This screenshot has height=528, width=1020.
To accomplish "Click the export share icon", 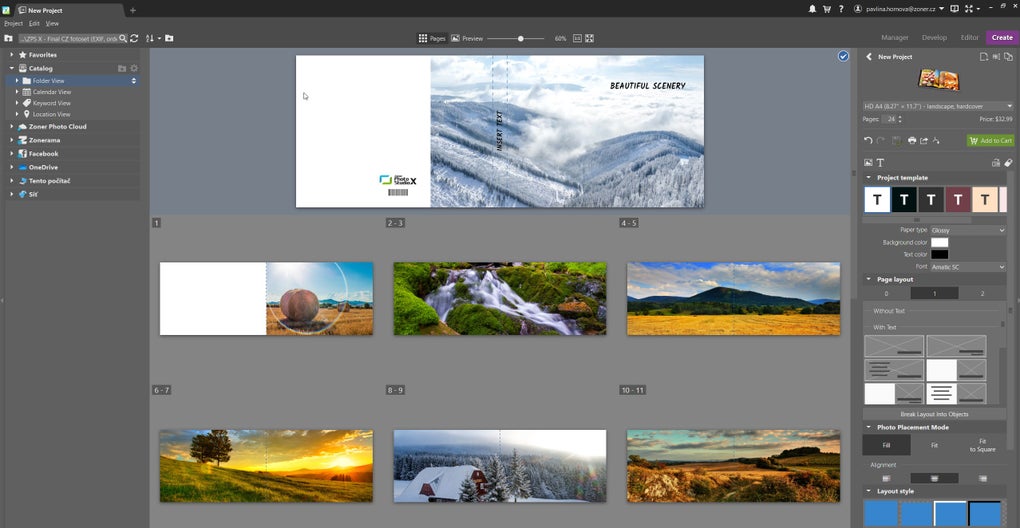I will tap(924, 140).
